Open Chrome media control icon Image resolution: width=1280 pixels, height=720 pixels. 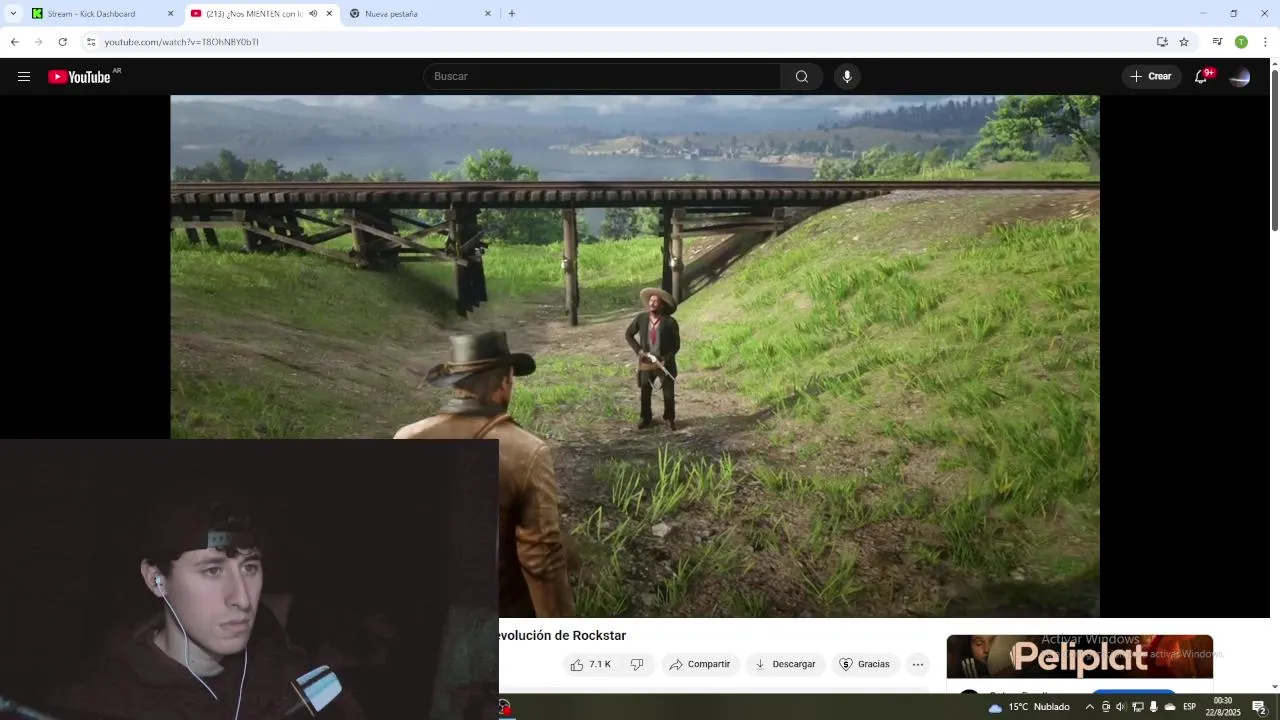(1217, 42)
